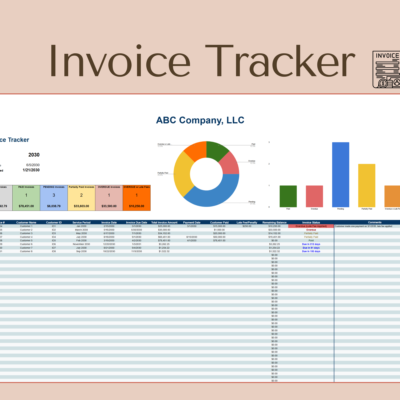Viewport: 400px width, 400px height.
Task: Click the yellow Partially Paid donut segment
Action: coord(183,174)
